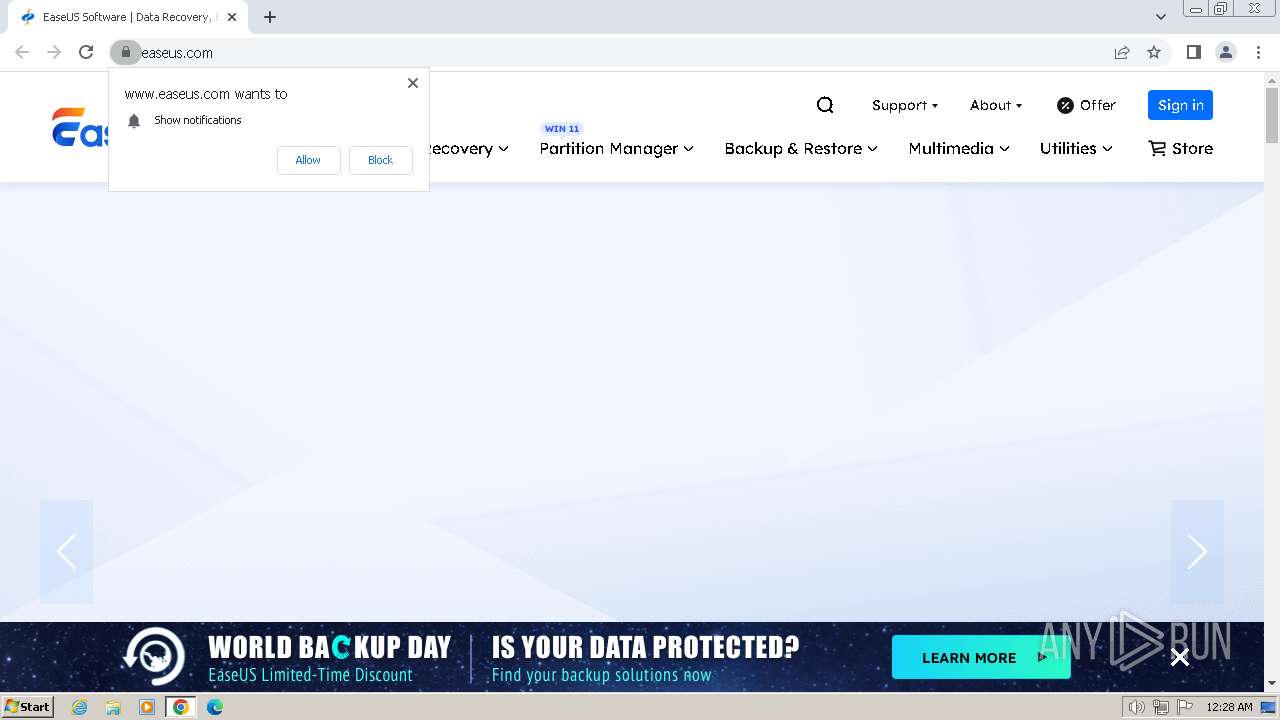This screenshot has height=720, width=1280.
Task: Click the Sign in button
Action: pyautogui.click(x=1180, y=105)
